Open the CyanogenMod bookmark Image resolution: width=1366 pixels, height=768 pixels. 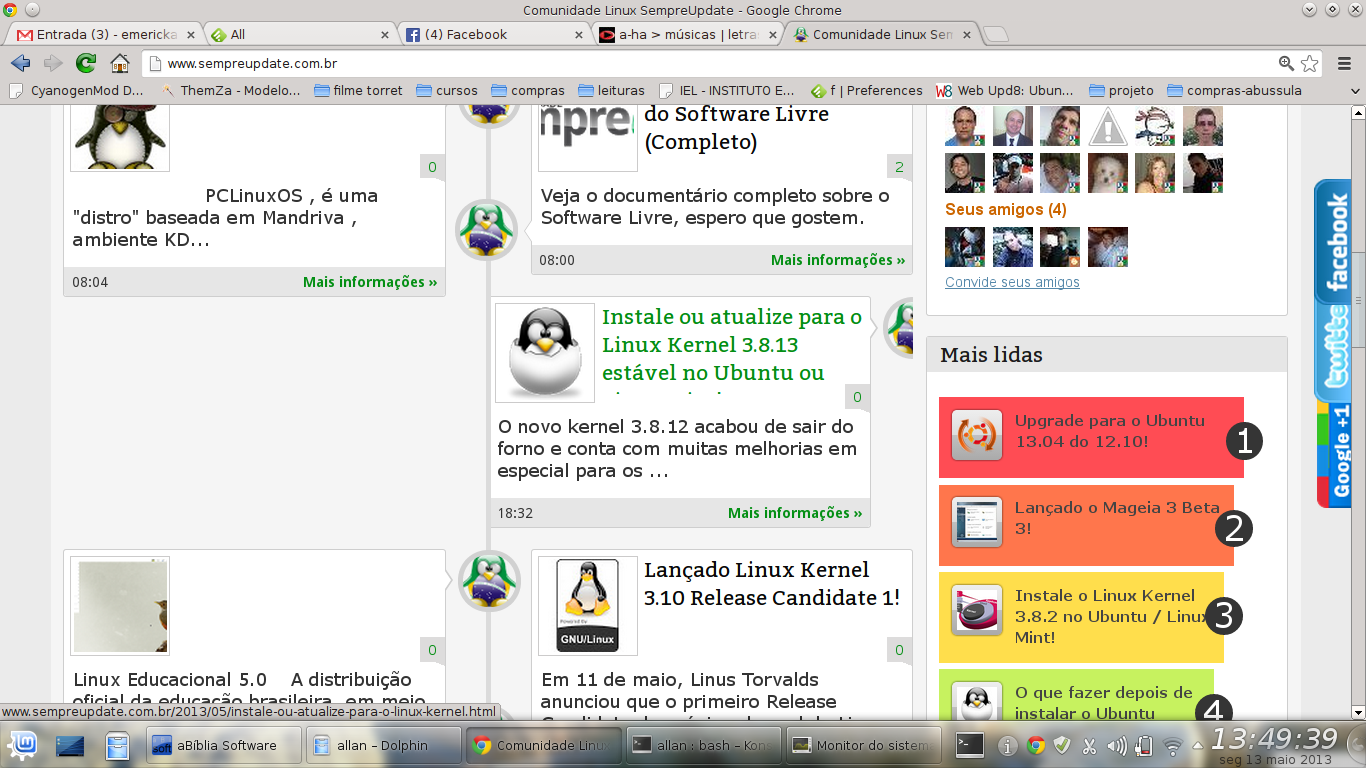tap(76, 90)
